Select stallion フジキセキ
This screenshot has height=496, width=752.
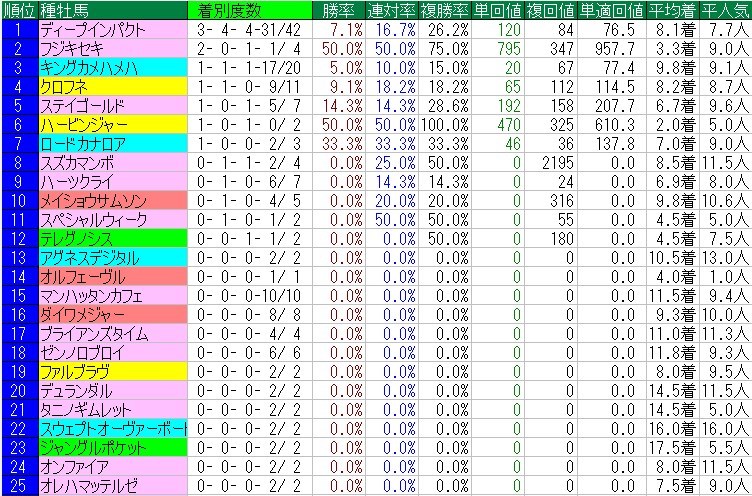[x=112, y=49]
